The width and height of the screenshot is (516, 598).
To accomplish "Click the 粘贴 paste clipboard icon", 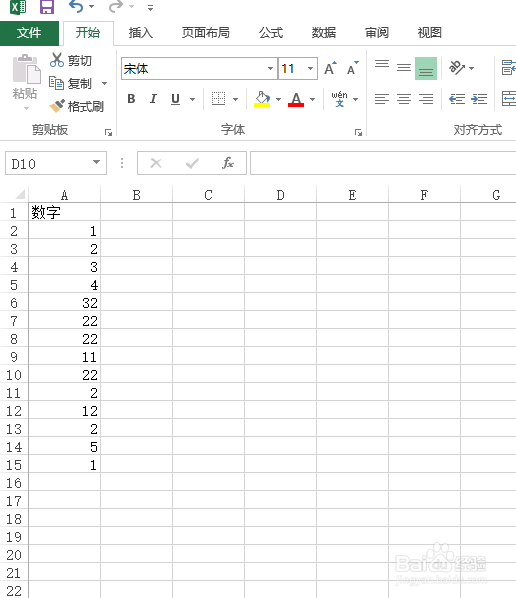I will 26,69.
